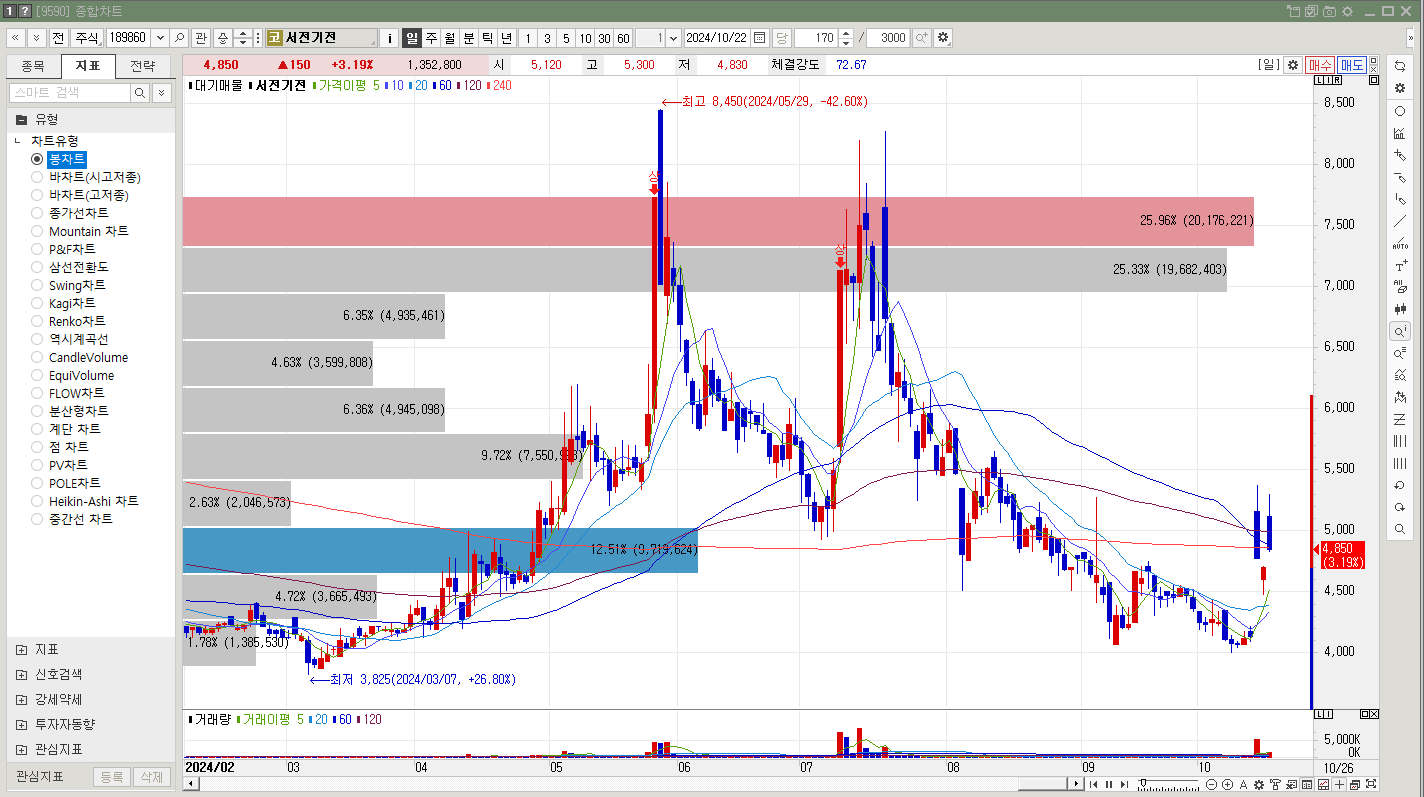
Task: Switch chart period to 주 (weekly)
Action: (431, 38)
